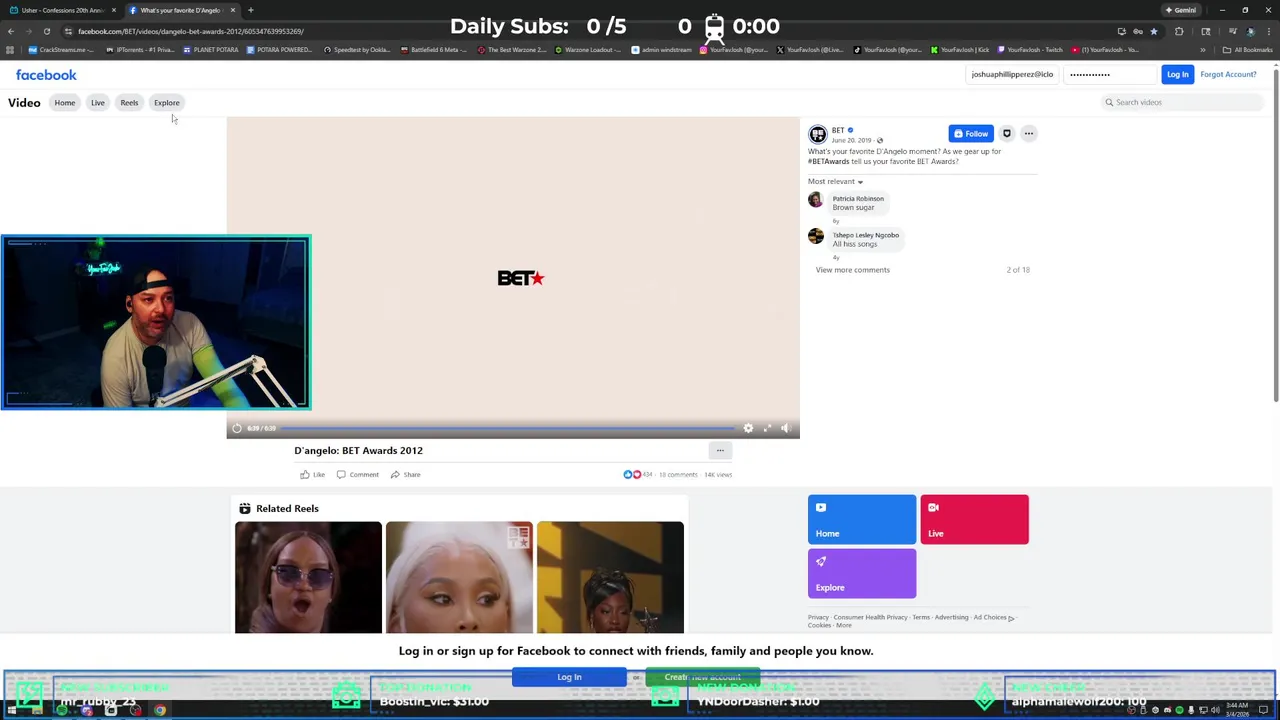Click the password login field
Screen dimensions: 1280x720
1110,74
